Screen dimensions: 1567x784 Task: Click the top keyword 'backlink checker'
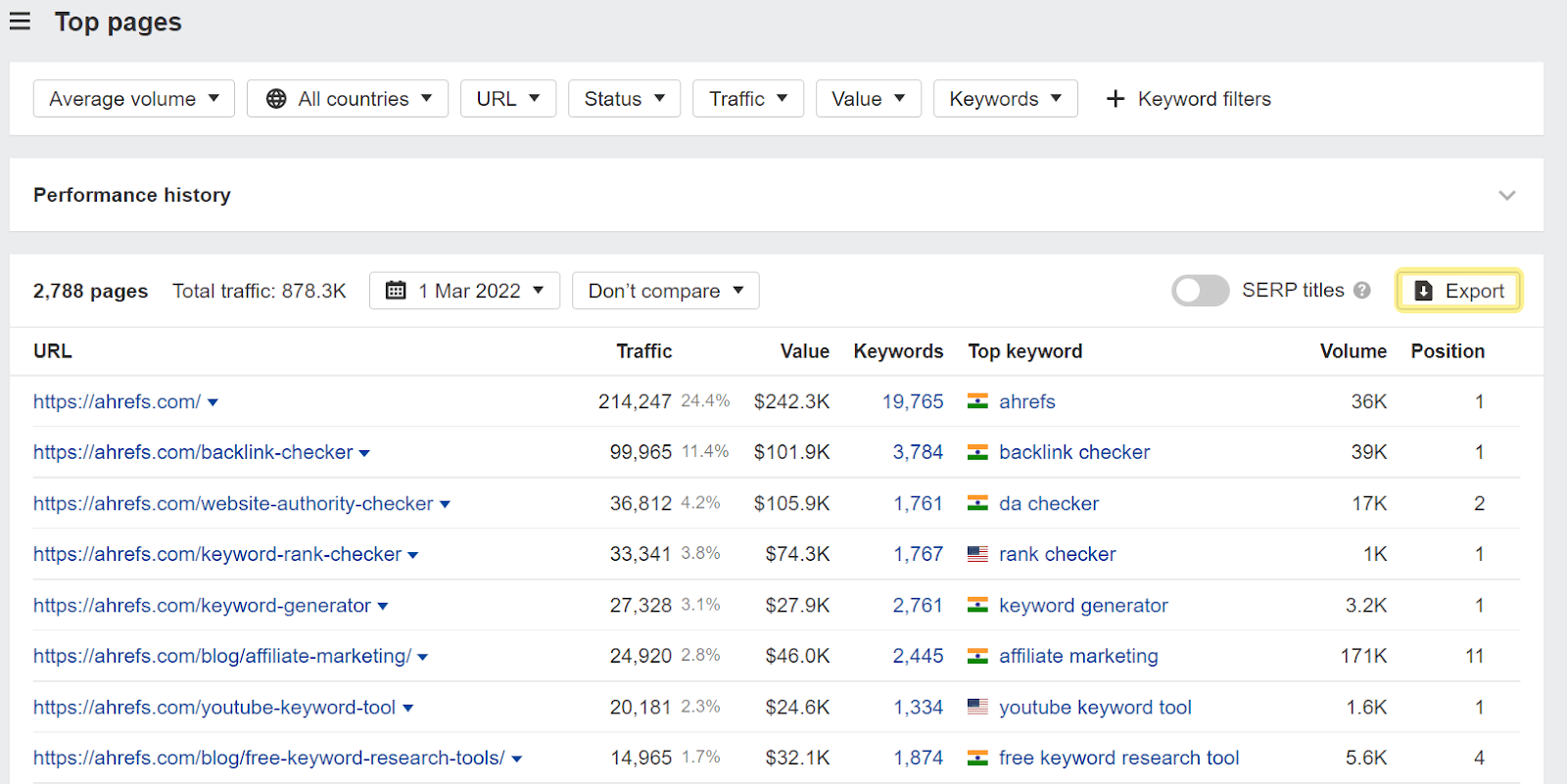[x=1074, y=452]
